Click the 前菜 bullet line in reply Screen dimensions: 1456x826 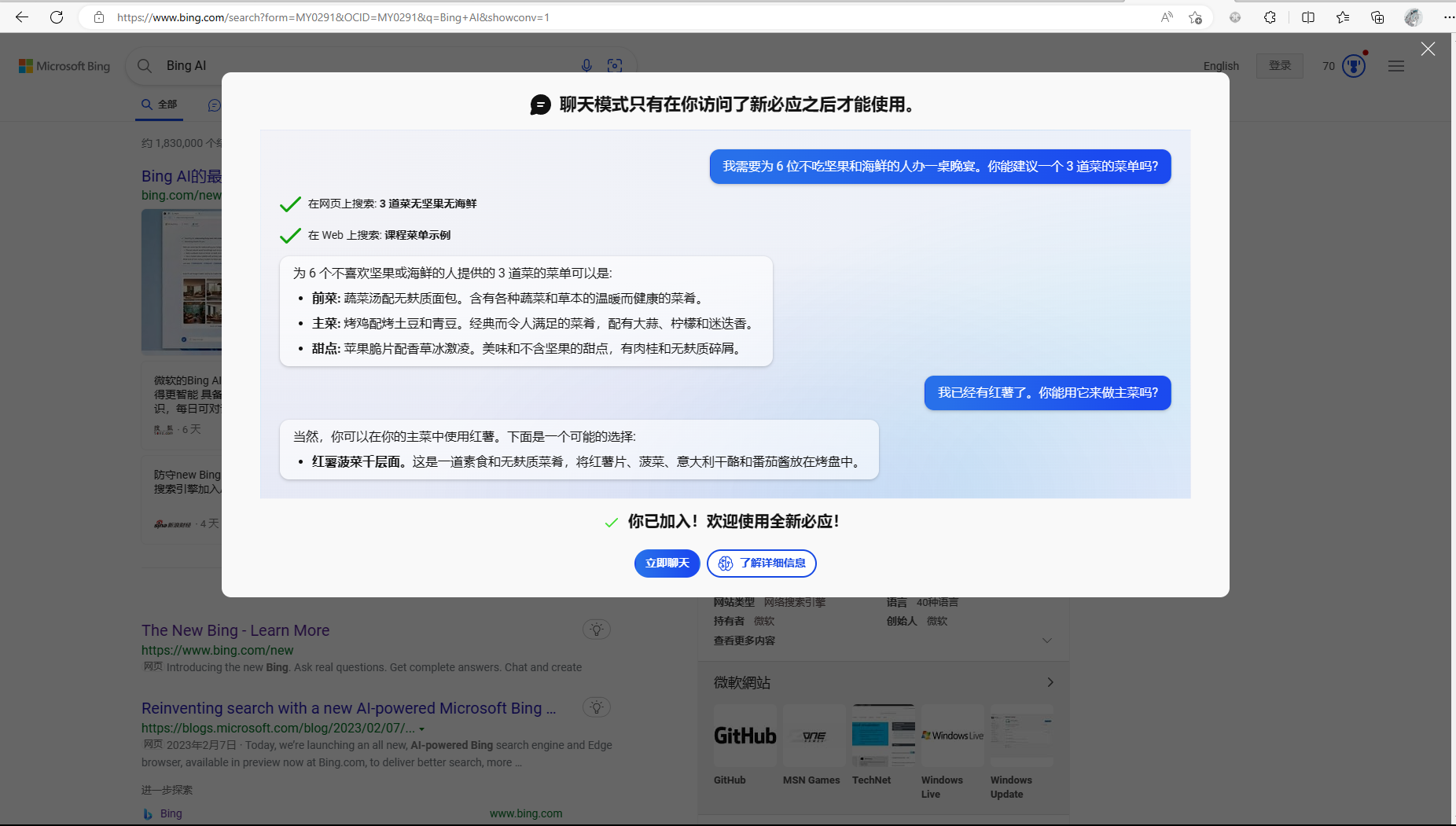point(508,299)
